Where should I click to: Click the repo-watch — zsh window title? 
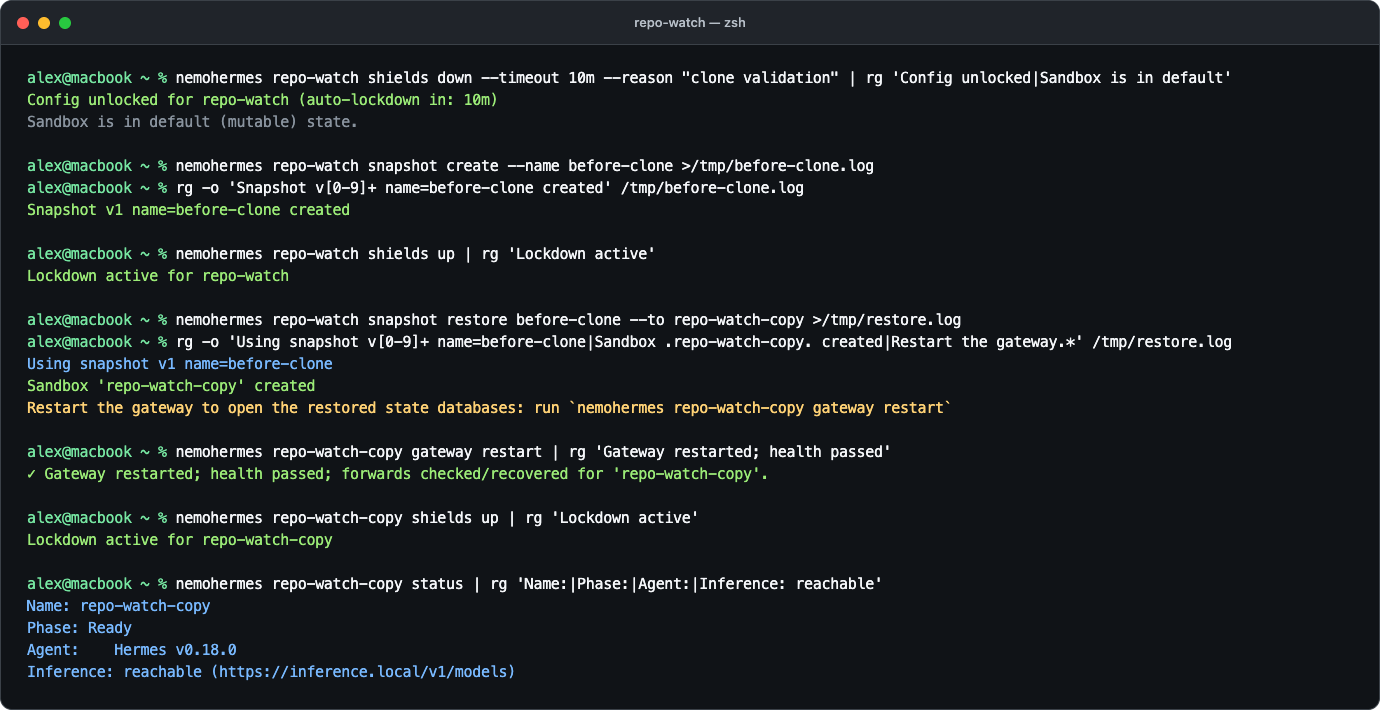point(690,22)
